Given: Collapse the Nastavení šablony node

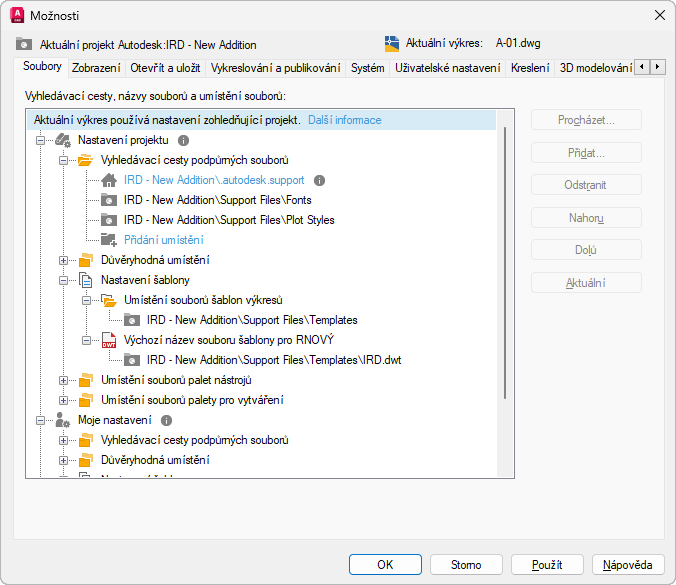Looking at the screenshot, I should pos(63,281).
